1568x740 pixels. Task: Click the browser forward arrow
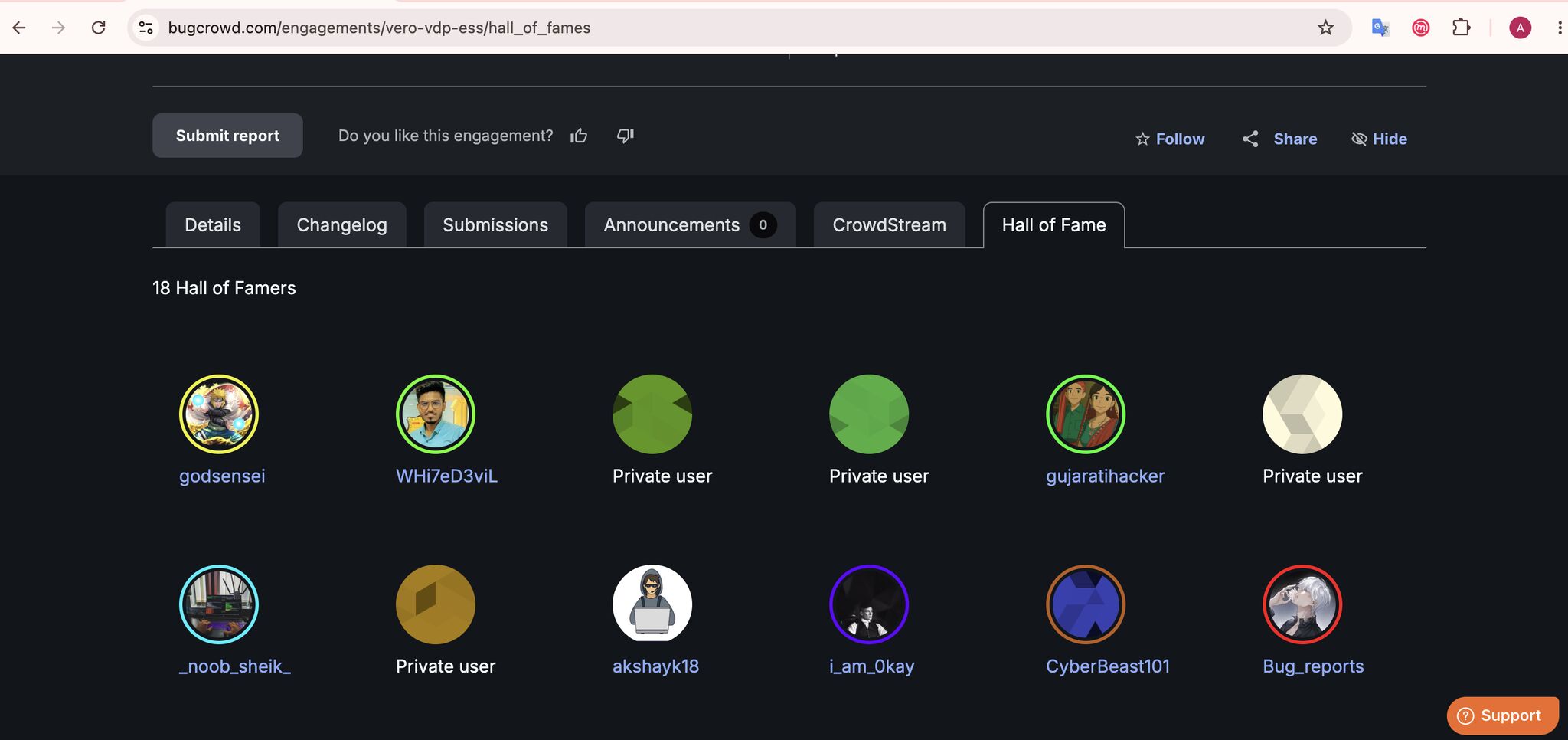point(58,28)
